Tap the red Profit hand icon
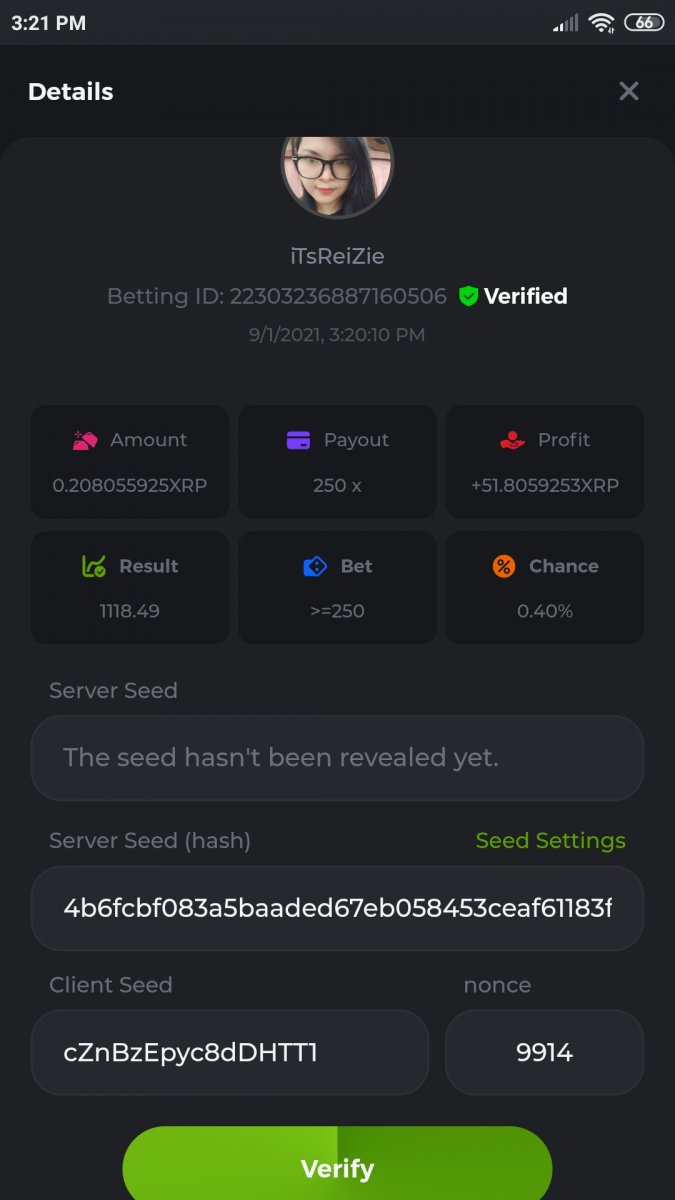This screenshot has height=1200, width=675. pyautogui.click(x=512, y=440)
